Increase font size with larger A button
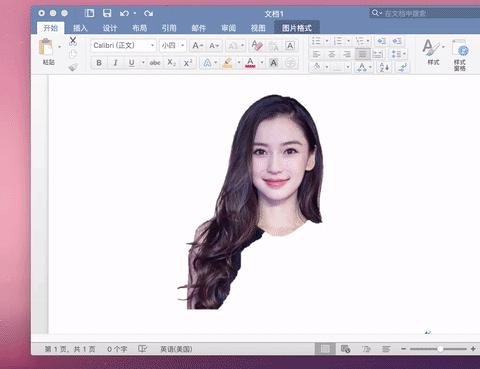480x369 pixels. (x=198, y=45)
